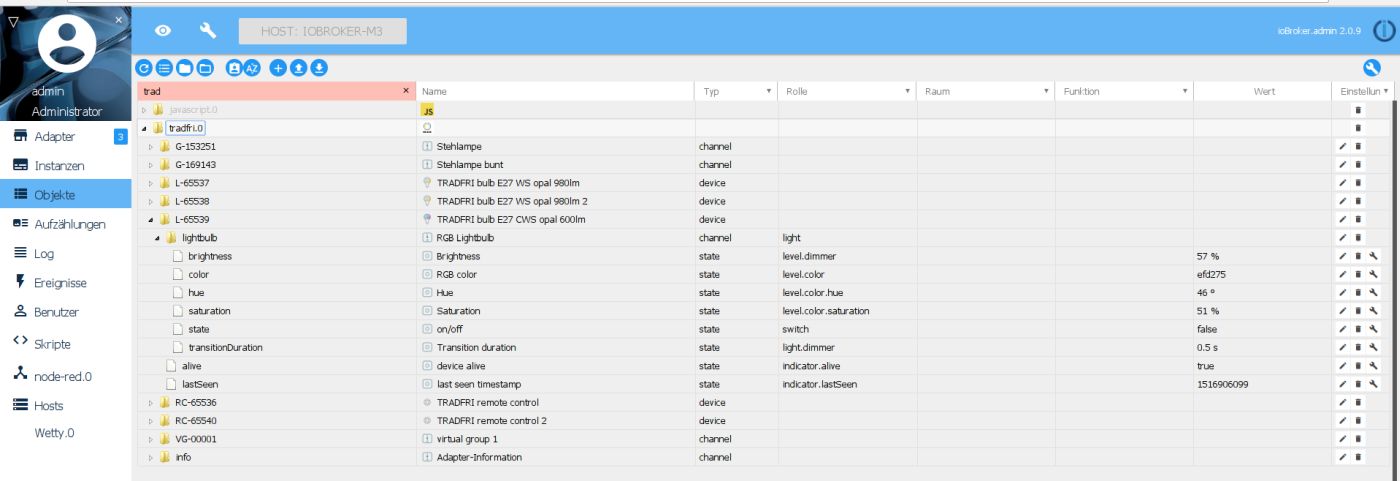Click the efd275 color value
The height and width of the screenshot is (481, 1400).
[1212, 274]
